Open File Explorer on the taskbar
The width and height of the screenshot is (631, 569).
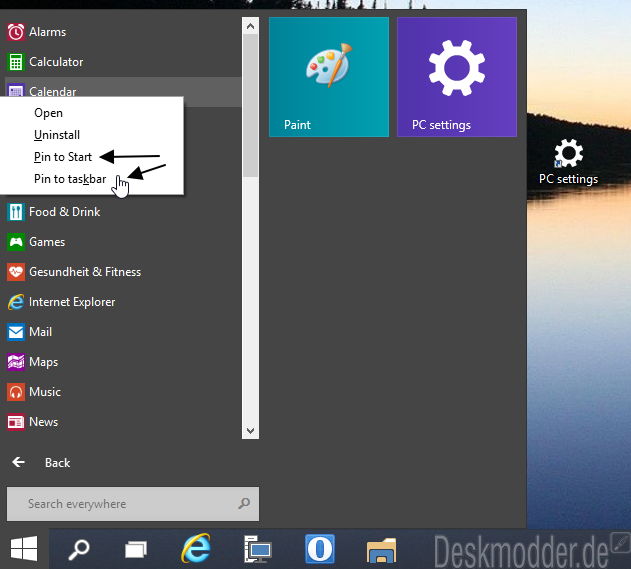click(381, 550)
